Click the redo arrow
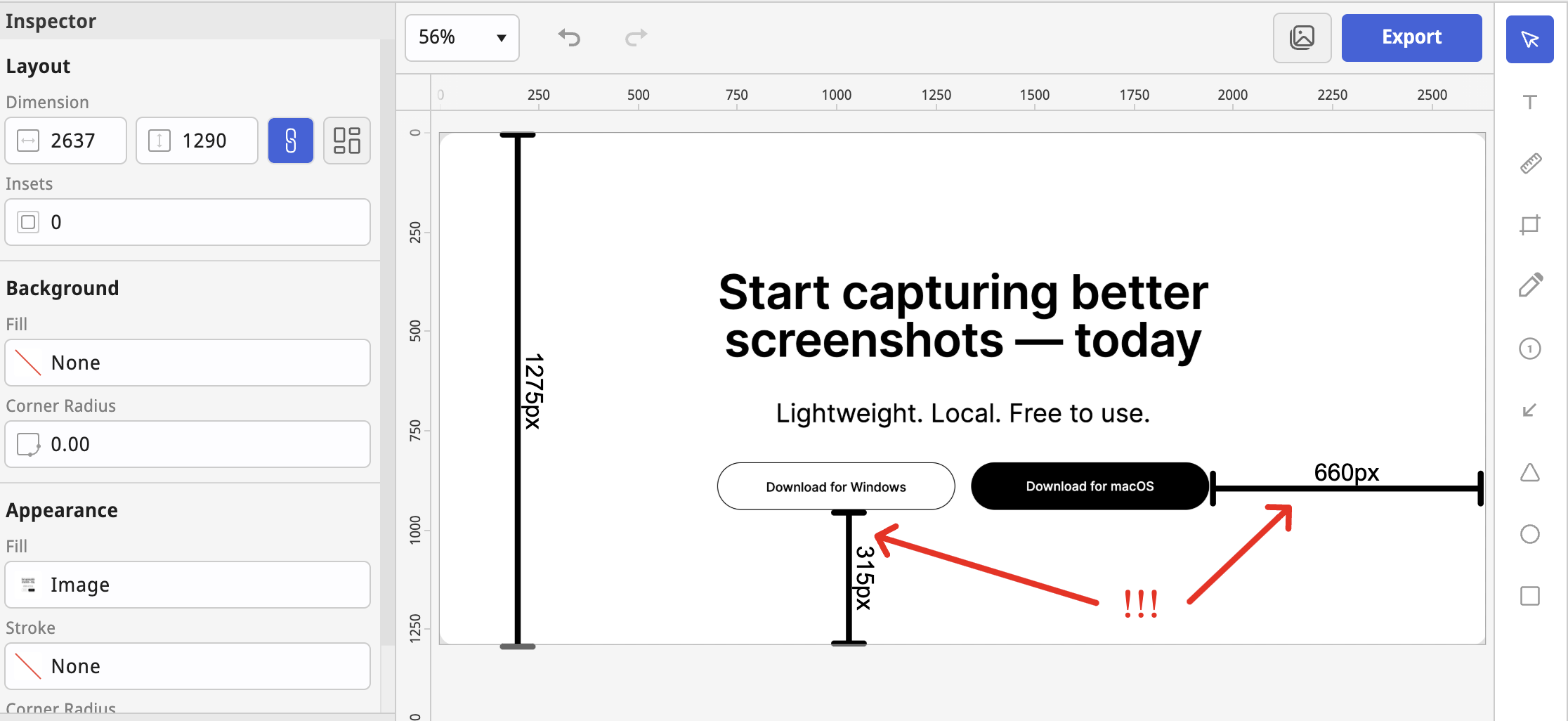This screenshot has height=721, width=1568. (x=636, y=37)
